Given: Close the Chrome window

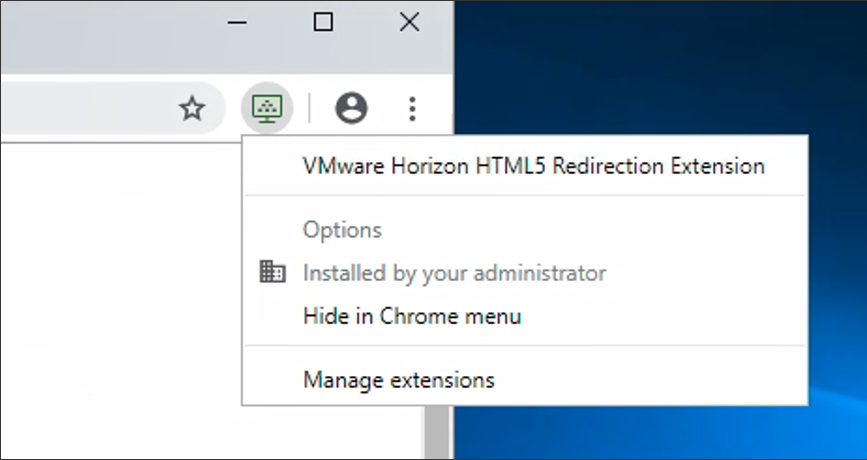Looking at the screenshot, I should pos(409,22).
